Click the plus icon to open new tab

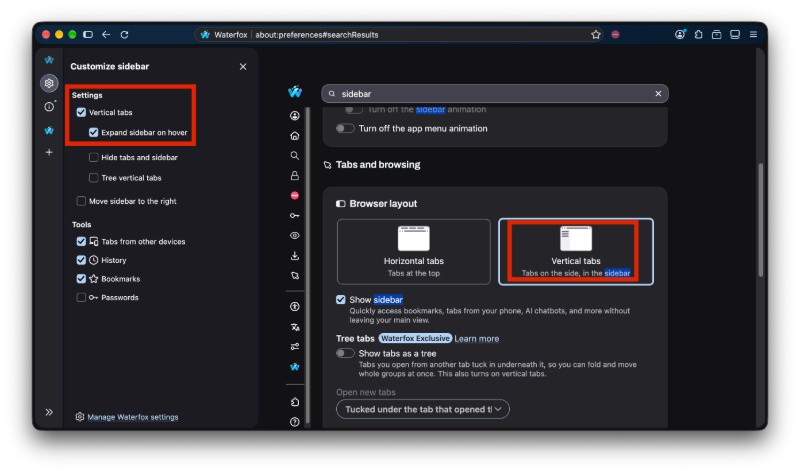click(49, 152)
